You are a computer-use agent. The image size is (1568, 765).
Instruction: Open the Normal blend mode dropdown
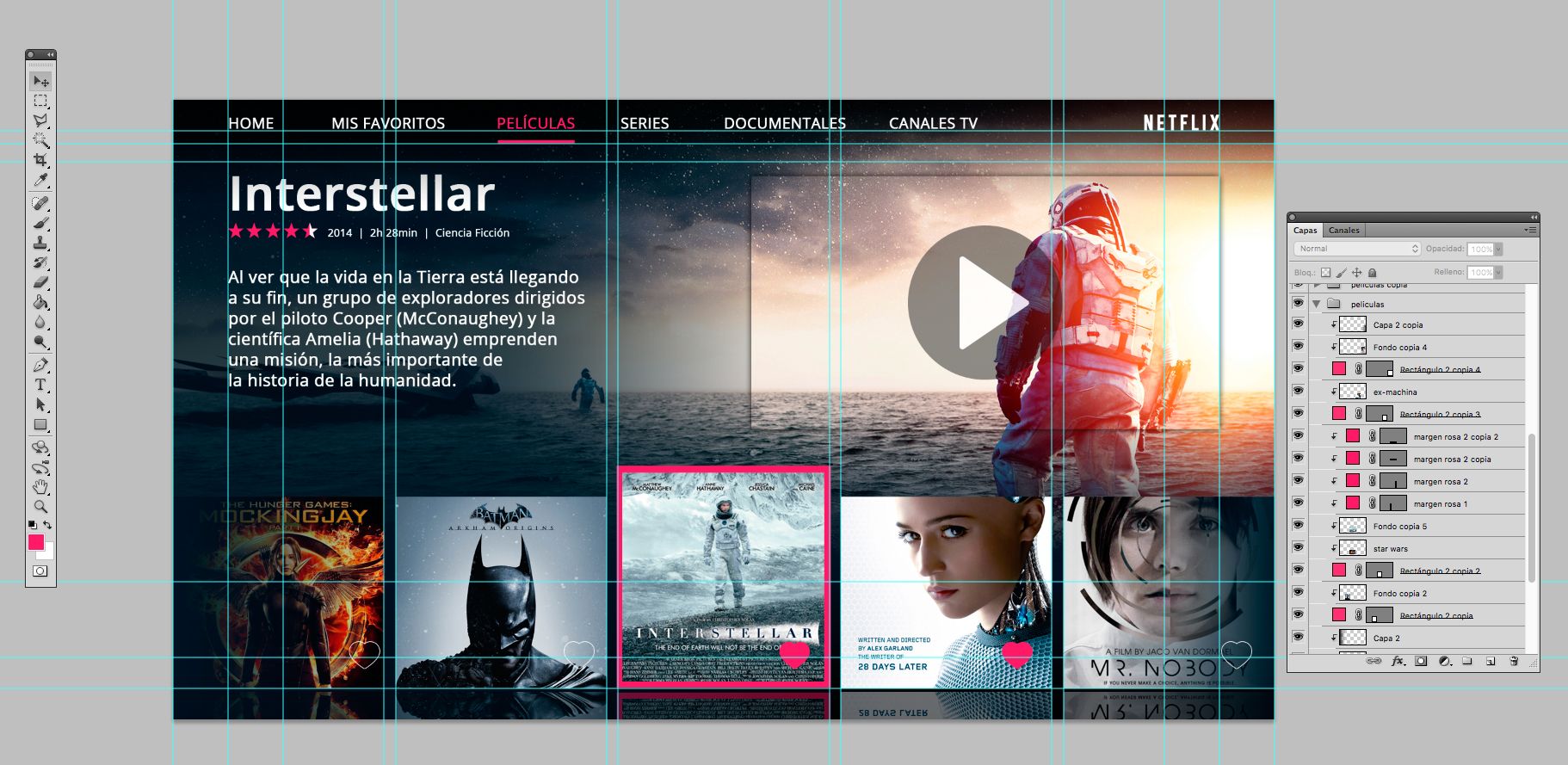point(1356,249)
